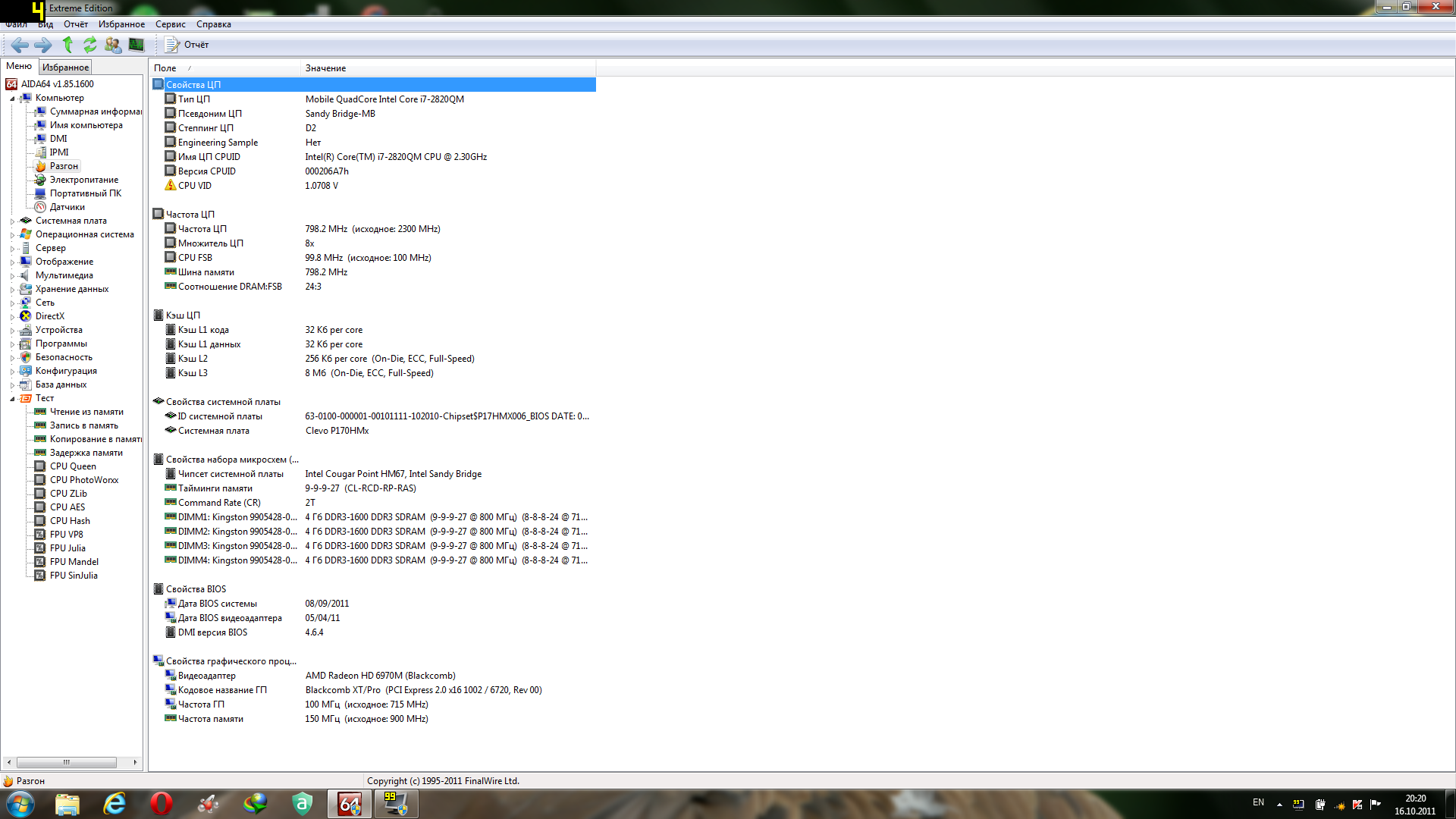Screen dimensions: 1456x819
Task: Open the Файл menu
Action: (x=16, y=24)
